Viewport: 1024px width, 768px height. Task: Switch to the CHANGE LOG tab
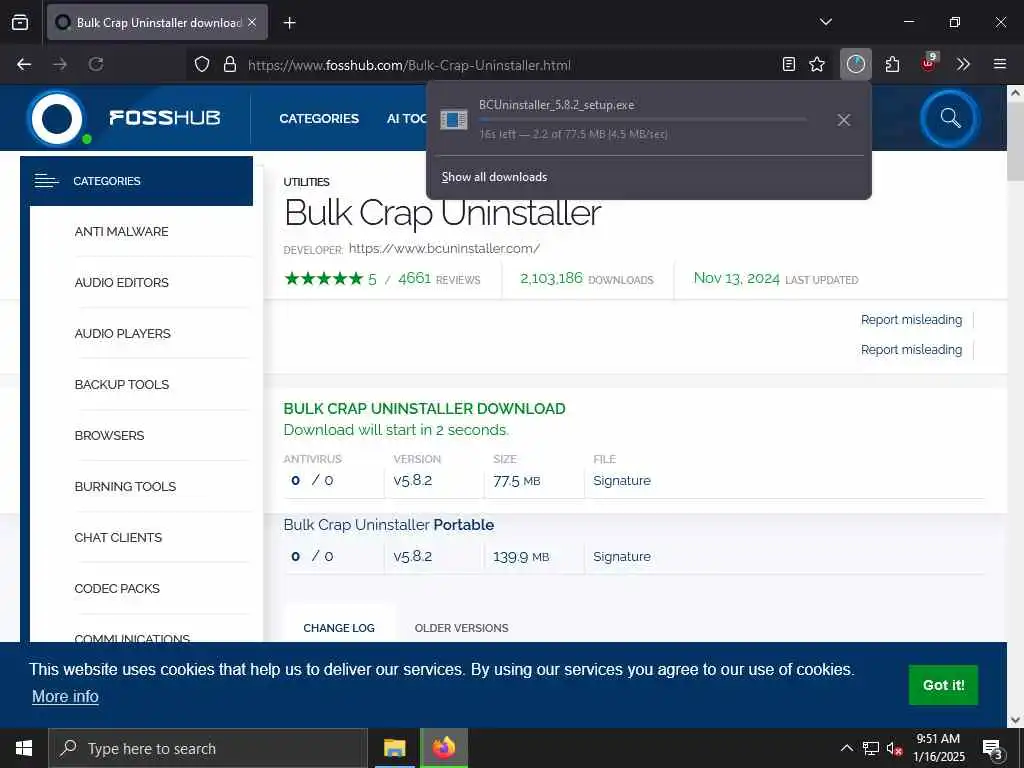(x=339, y=628)
